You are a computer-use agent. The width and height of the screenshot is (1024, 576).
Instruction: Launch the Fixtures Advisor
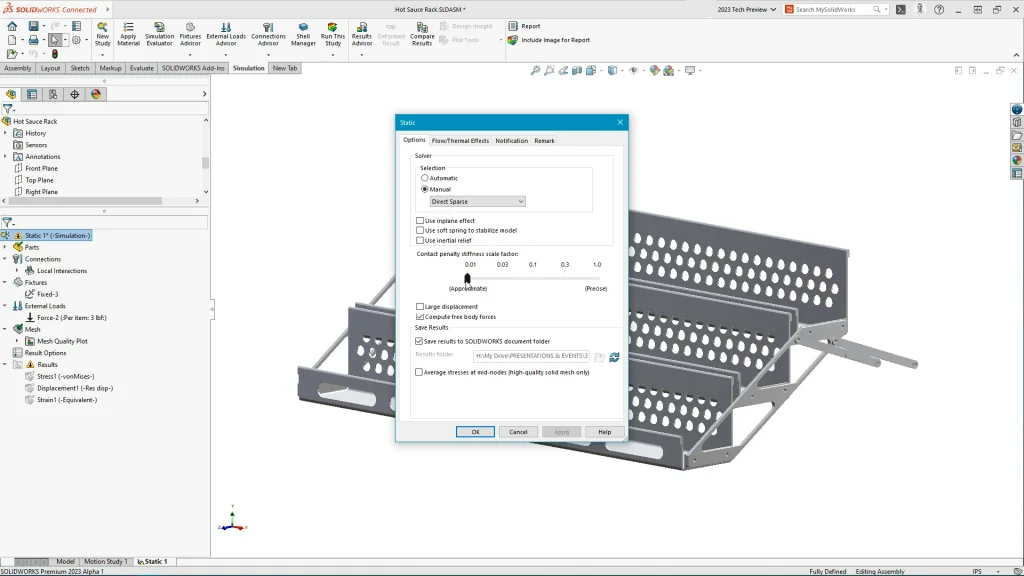[190, 32]
